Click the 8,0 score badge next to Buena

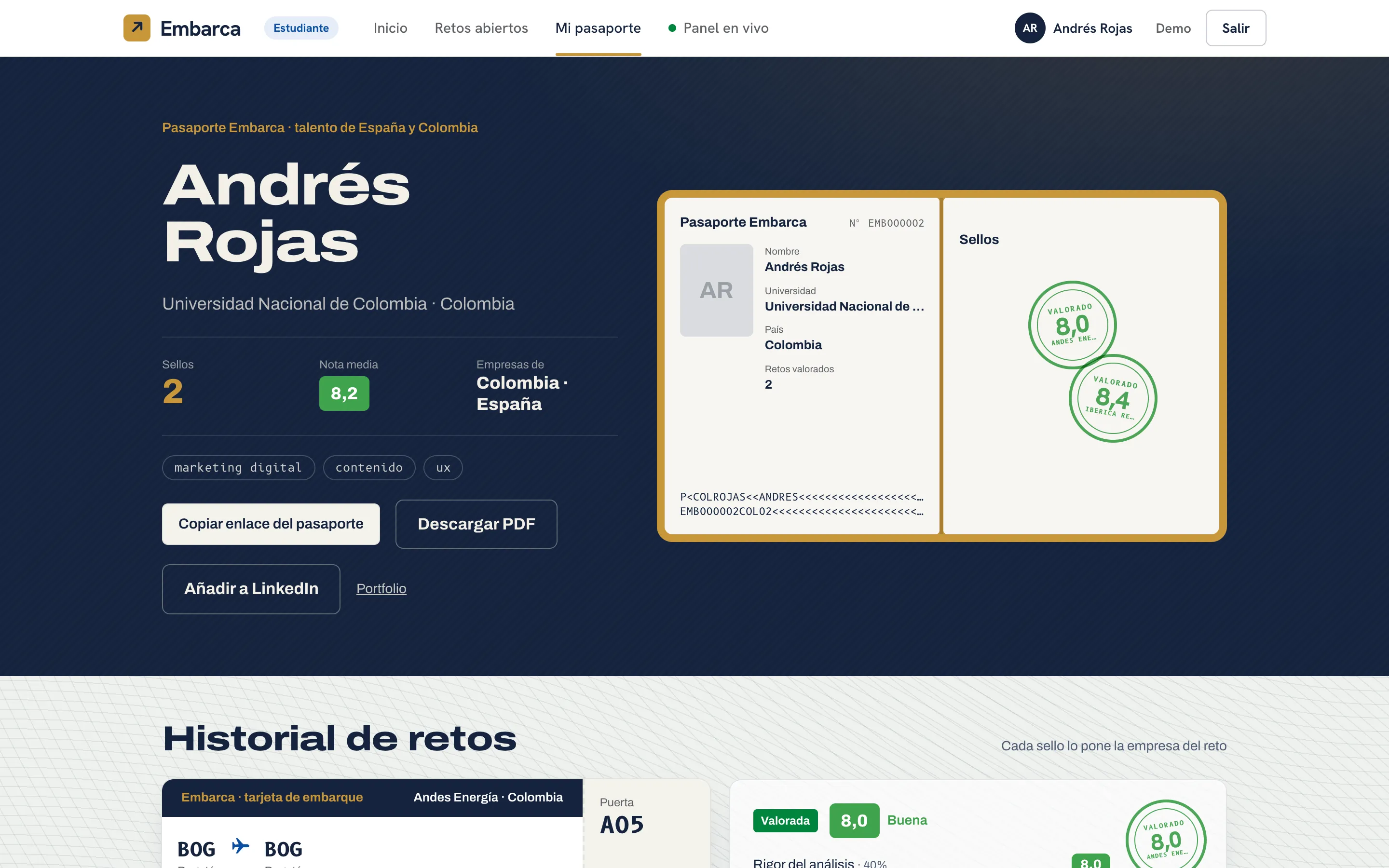click(854, 820)
